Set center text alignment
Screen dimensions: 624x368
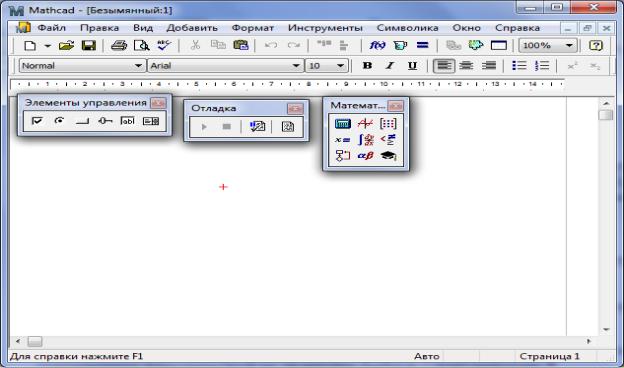coord(466,66)
